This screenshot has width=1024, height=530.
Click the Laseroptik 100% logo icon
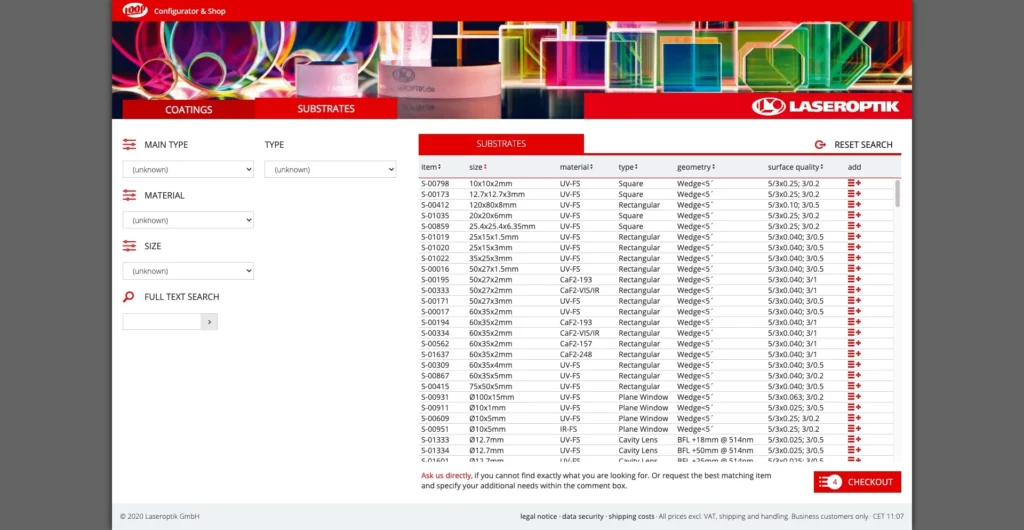pyautogui.click(x=134, y=10)
